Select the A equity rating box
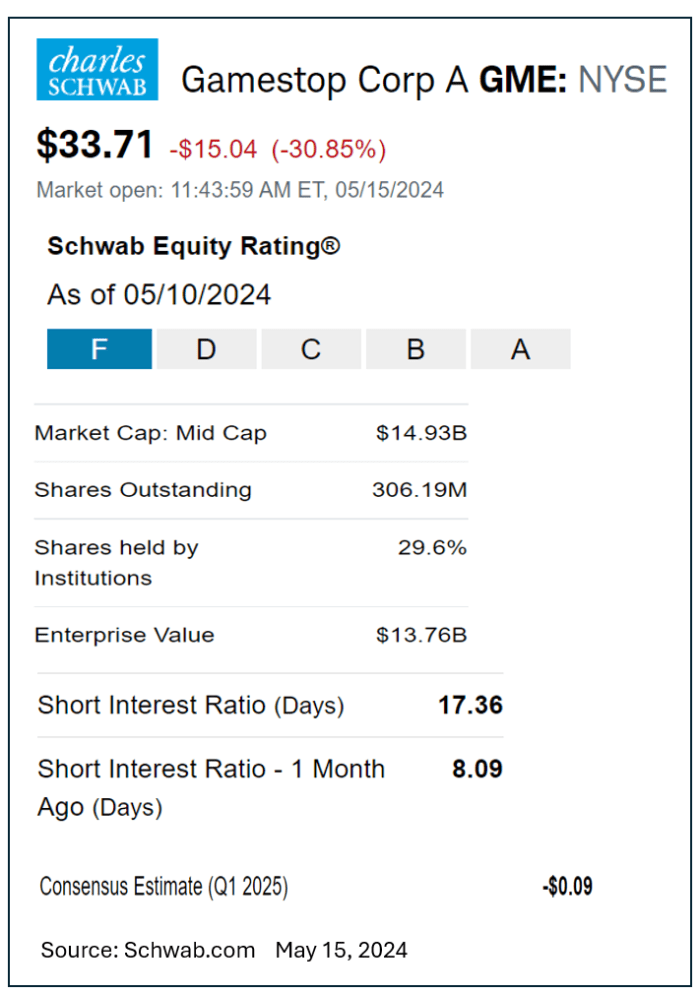Viewport: 700px width, 993px height. click(520, 349)
